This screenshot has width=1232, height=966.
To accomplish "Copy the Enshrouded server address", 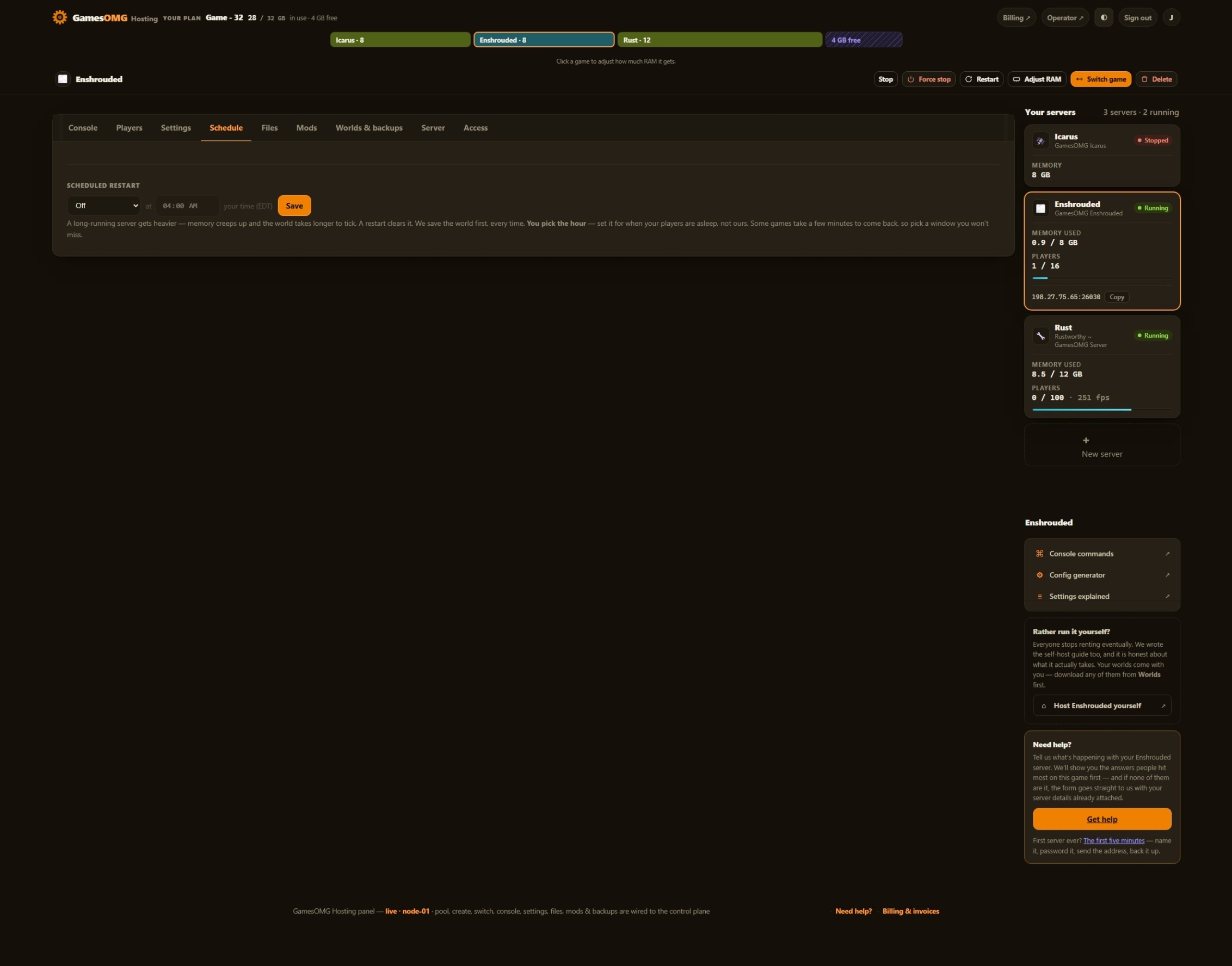I will 1117,297.
